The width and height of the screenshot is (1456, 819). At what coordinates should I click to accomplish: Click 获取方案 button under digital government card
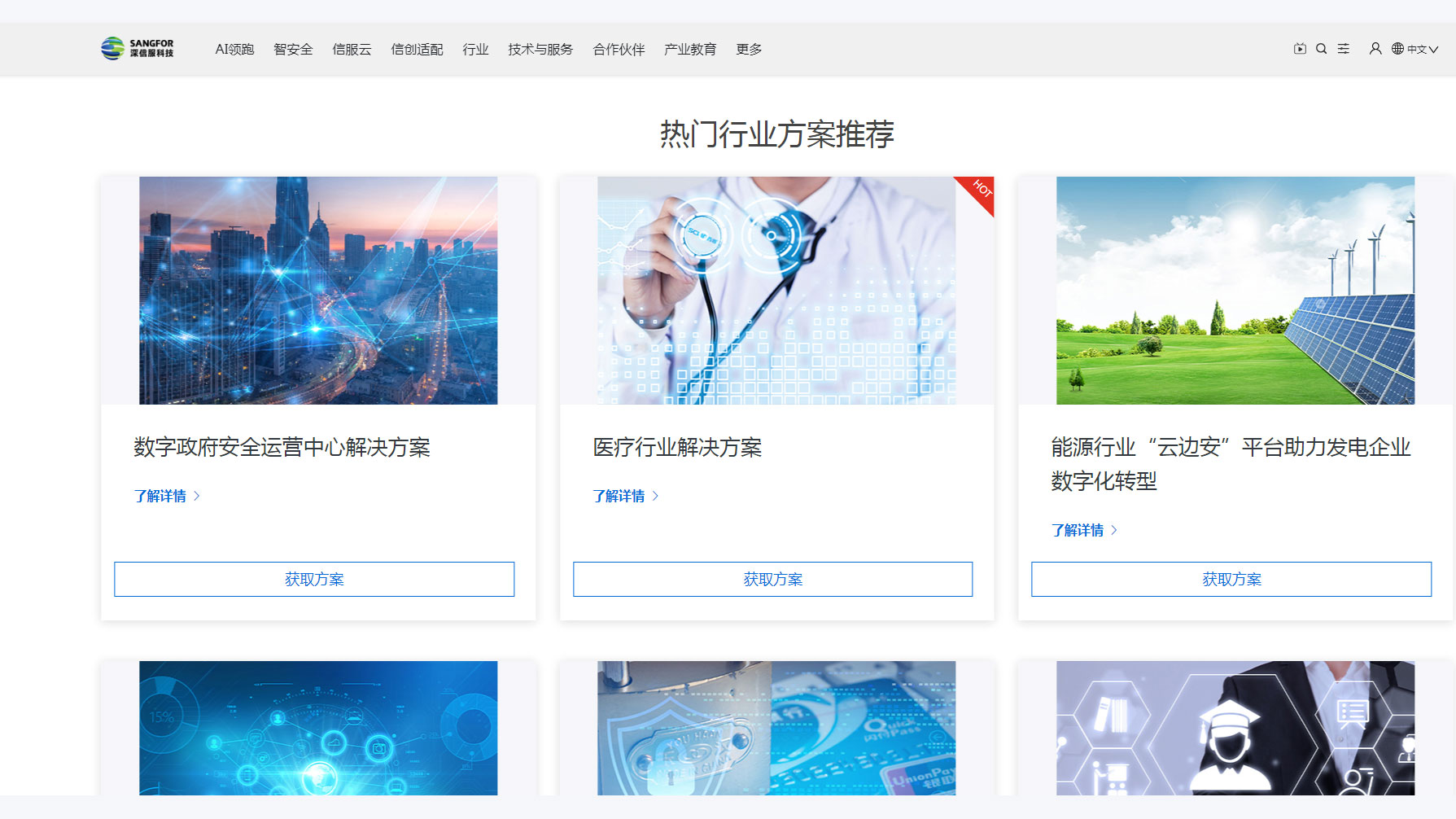pyautogui.click(x=314, y=579)
